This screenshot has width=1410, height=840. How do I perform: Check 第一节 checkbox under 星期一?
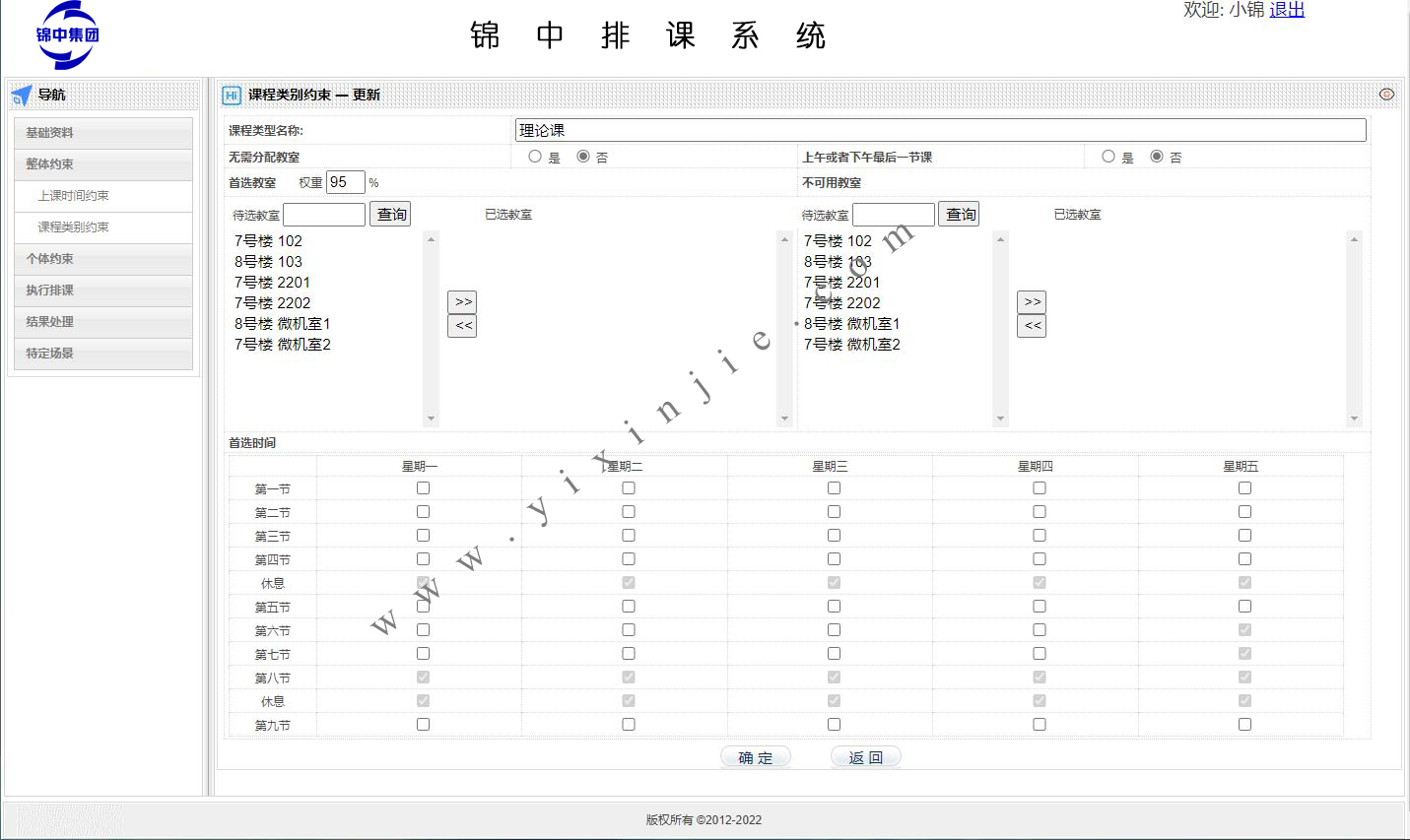tap(423, 488)
